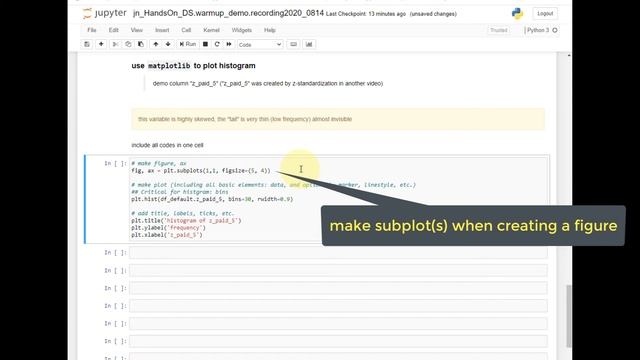
Task: Click the Python logo icon
Action: (x=518, y=13)
